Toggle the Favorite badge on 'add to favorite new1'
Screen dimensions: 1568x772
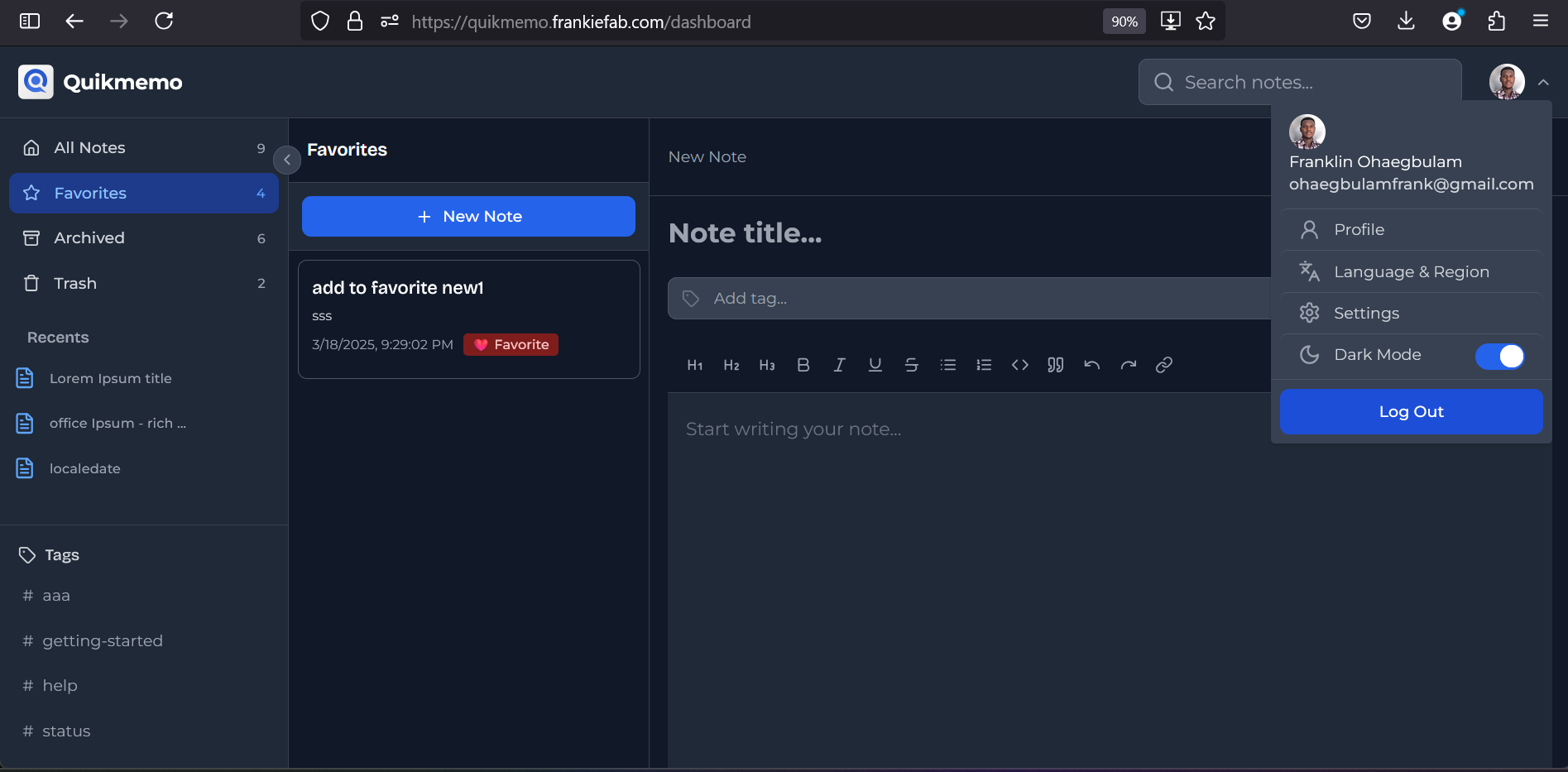click(x=511, y=344)
